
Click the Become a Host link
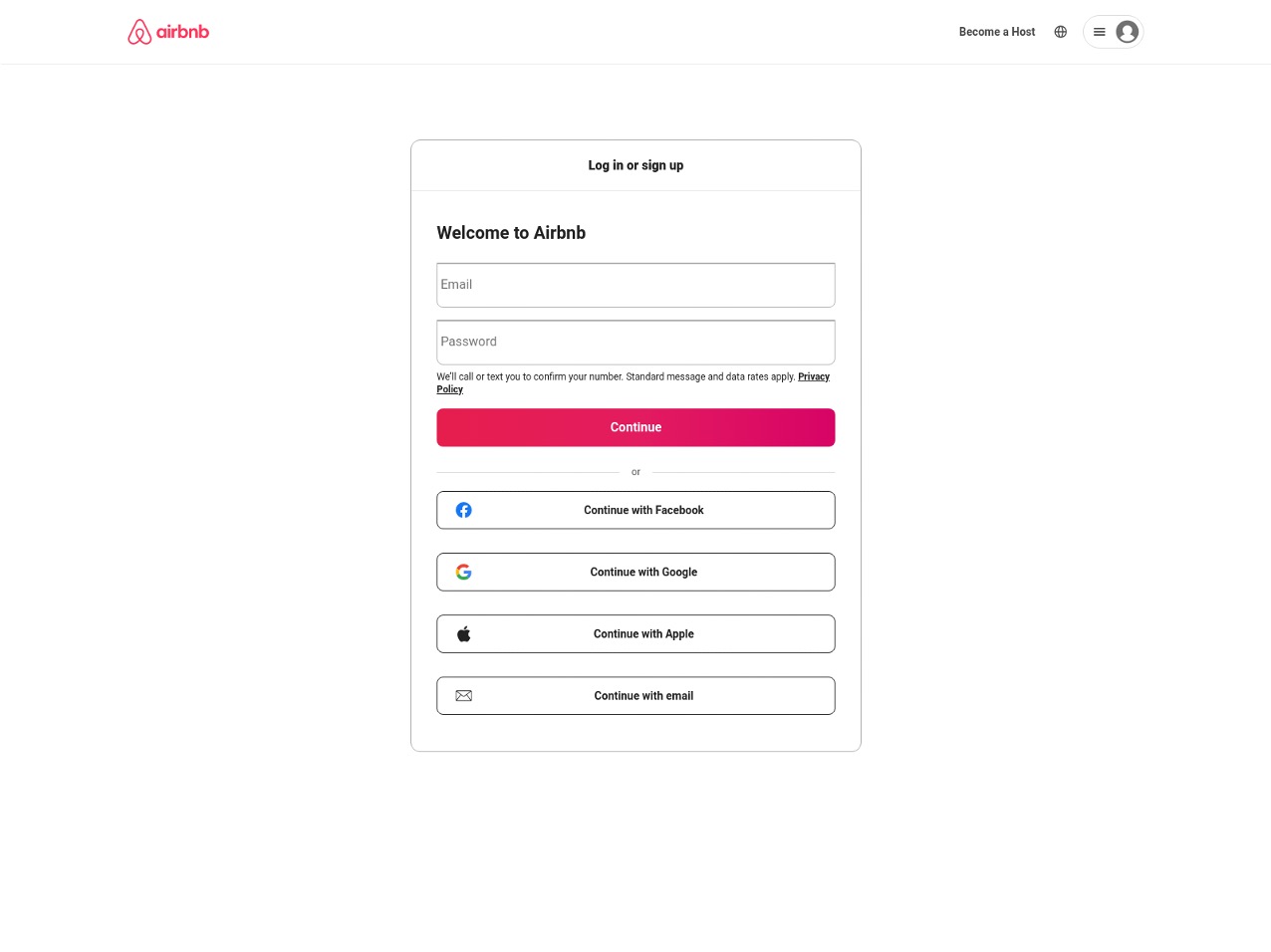tap(996, 32)
